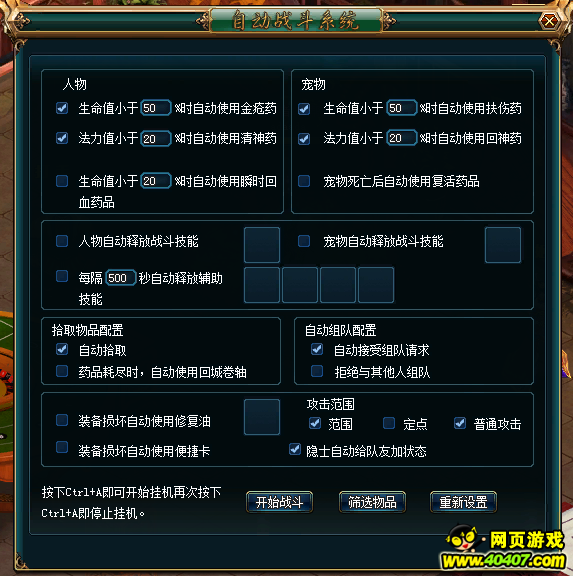Toggle 隐士自动给队友加状态 checkbox

pyautogui.click(x=295, y=449)
